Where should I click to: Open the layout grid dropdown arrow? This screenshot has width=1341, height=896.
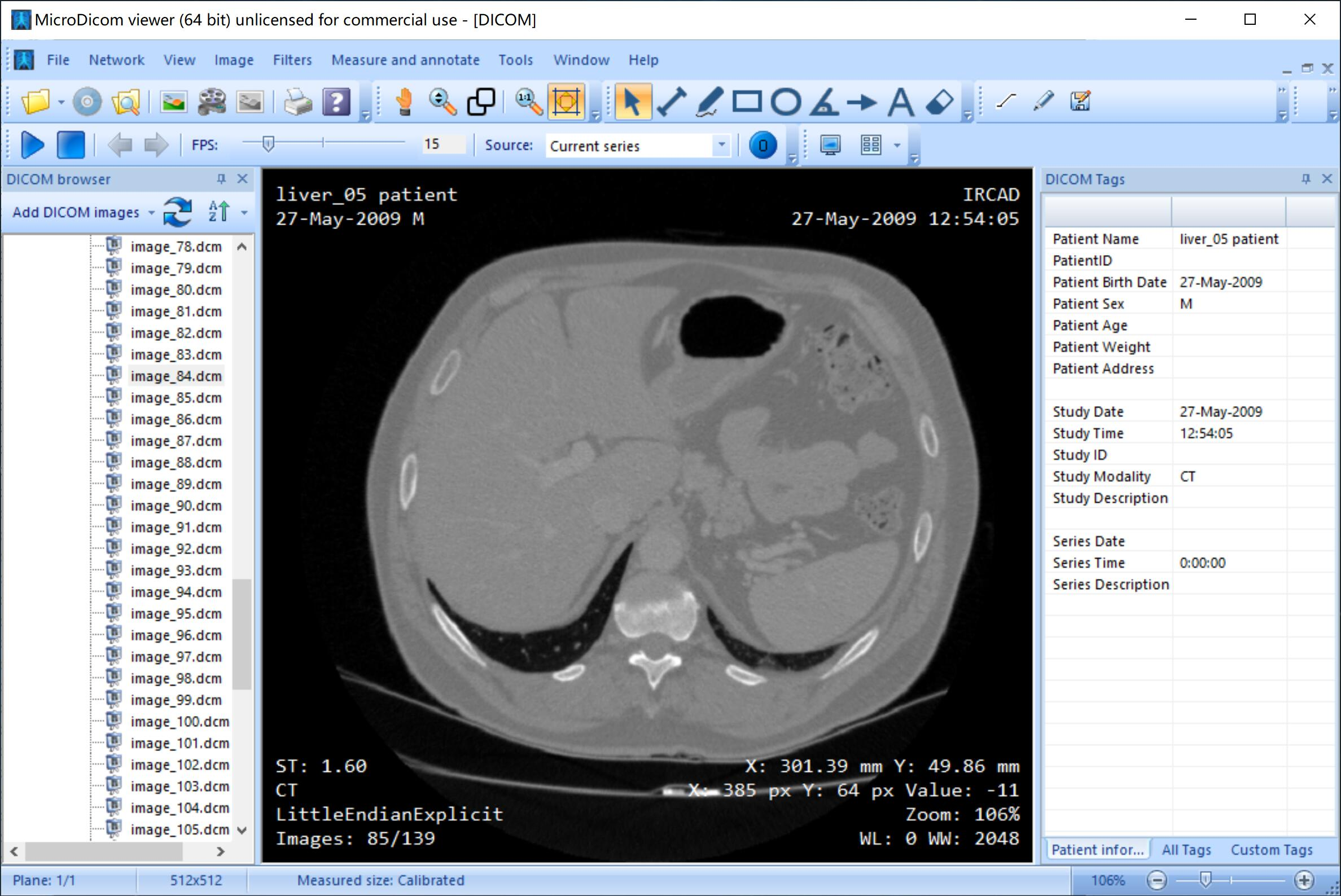coord(897,145)
